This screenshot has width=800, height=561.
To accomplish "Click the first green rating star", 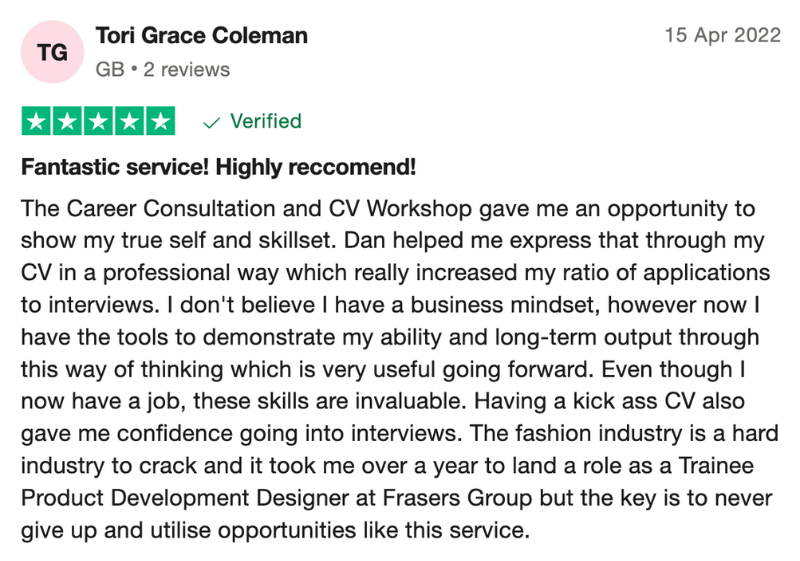I will point(37,122).
